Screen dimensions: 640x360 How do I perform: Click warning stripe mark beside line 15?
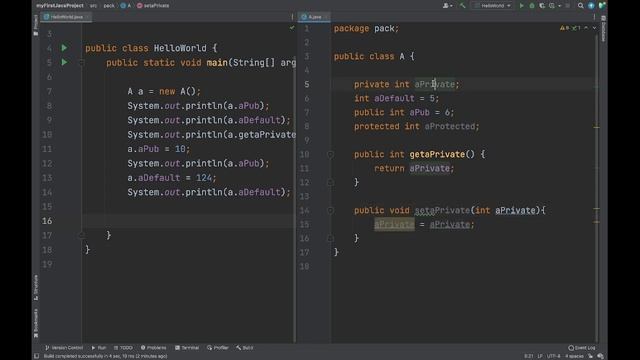pyautogui.click(x=596, y=222)
